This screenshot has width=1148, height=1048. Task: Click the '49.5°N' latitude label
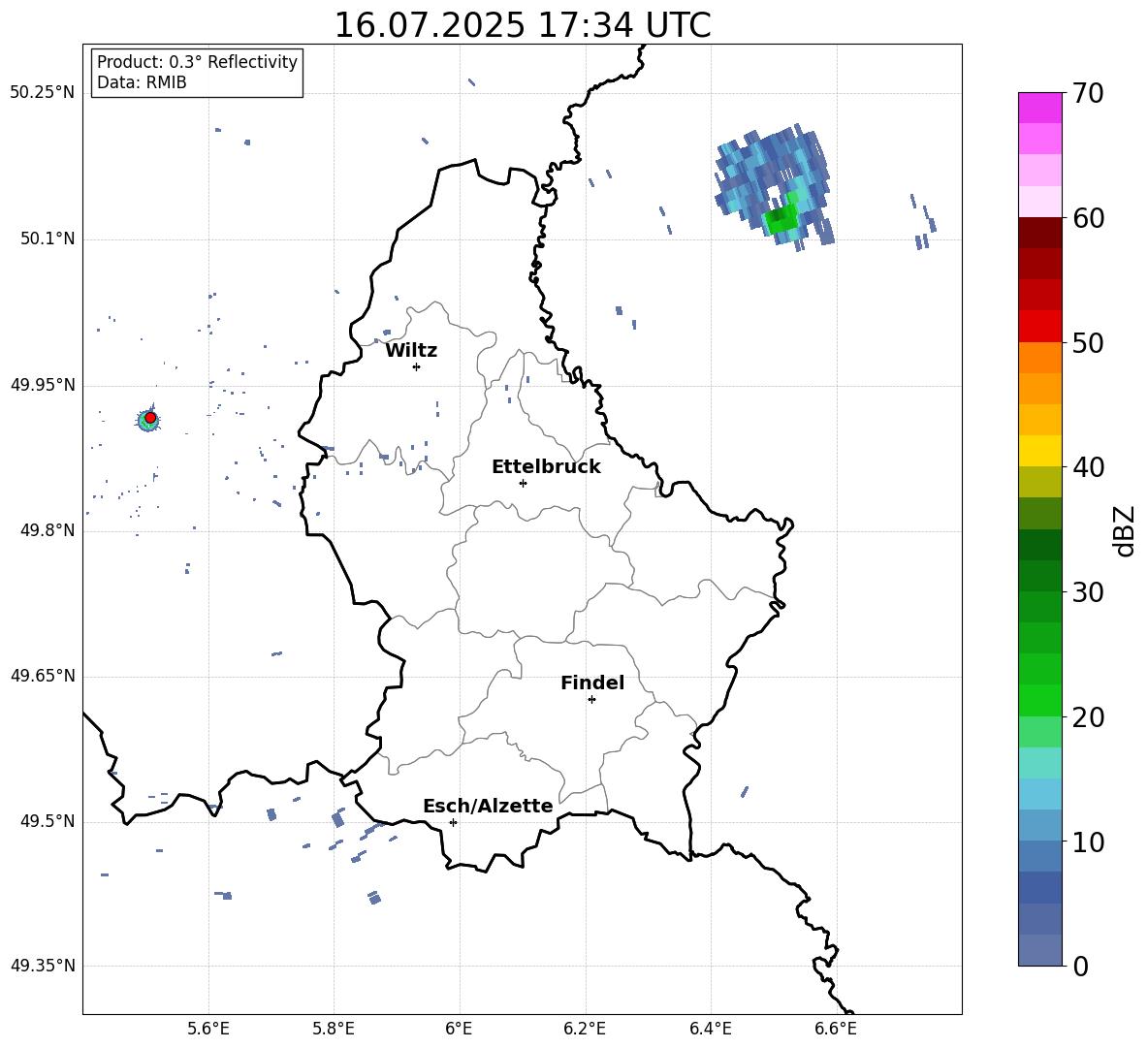point(47,821)
